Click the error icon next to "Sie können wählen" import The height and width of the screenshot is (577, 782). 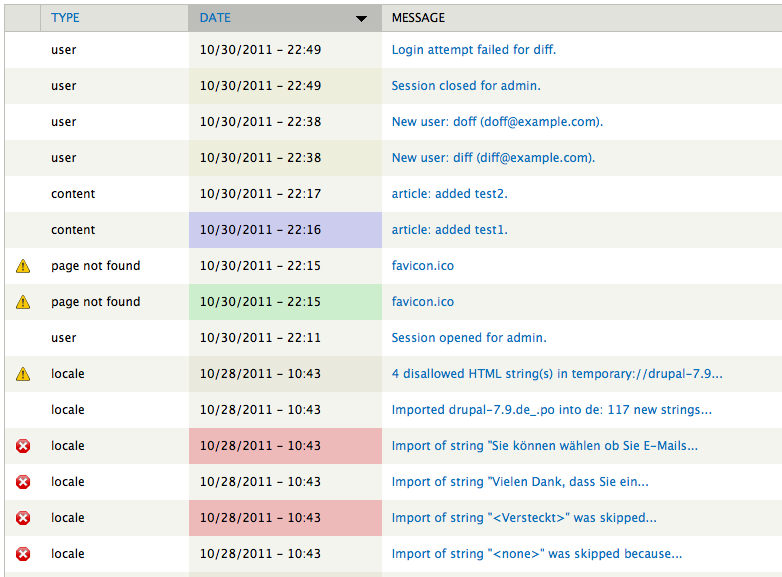[23, 446]
